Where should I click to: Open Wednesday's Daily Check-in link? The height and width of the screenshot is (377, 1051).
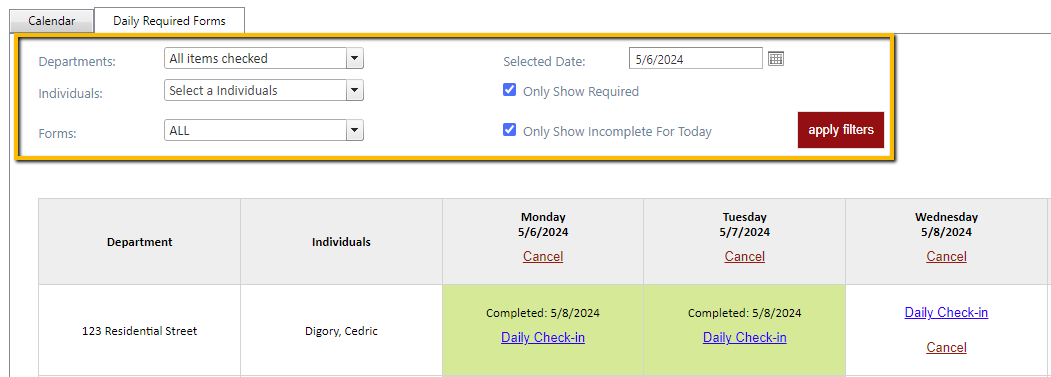946,313
